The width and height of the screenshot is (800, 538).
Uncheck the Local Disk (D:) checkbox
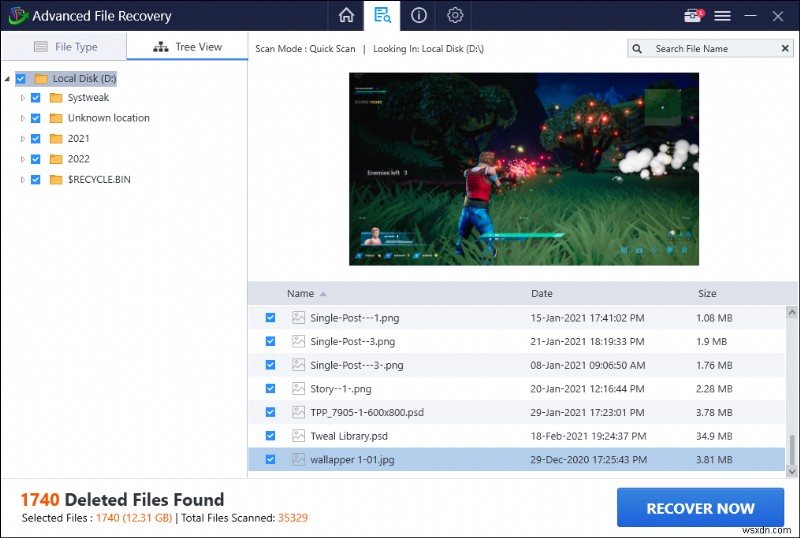coord(20,79)
